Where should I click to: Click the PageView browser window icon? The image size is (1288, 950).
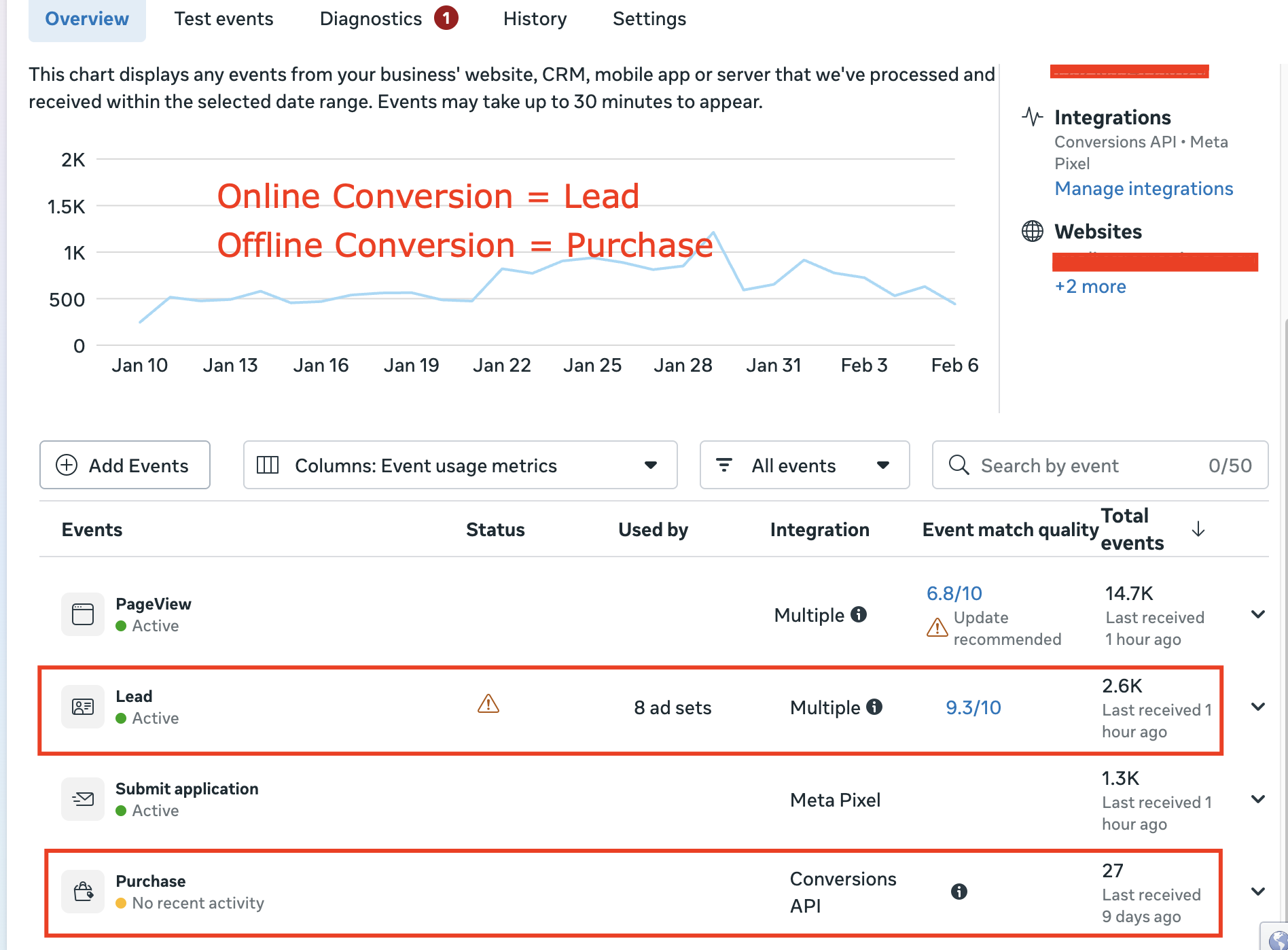point(82,614)
